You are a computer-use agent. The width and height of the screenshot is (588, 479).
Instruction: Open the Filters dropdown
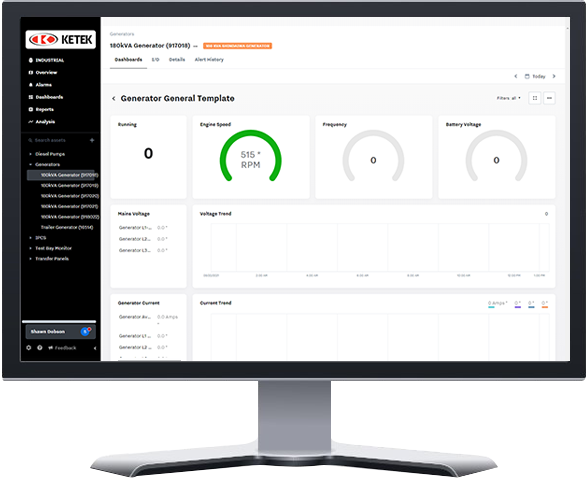click(x=508, y=98)
